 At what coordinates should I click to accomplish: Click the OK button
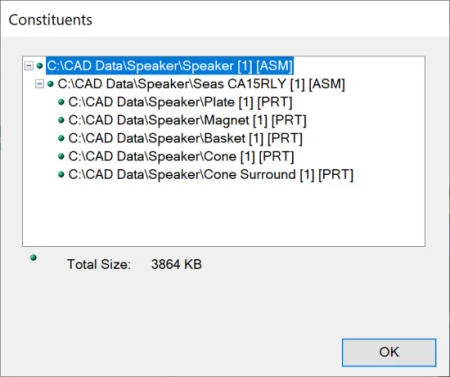click(x=389, y=352)
